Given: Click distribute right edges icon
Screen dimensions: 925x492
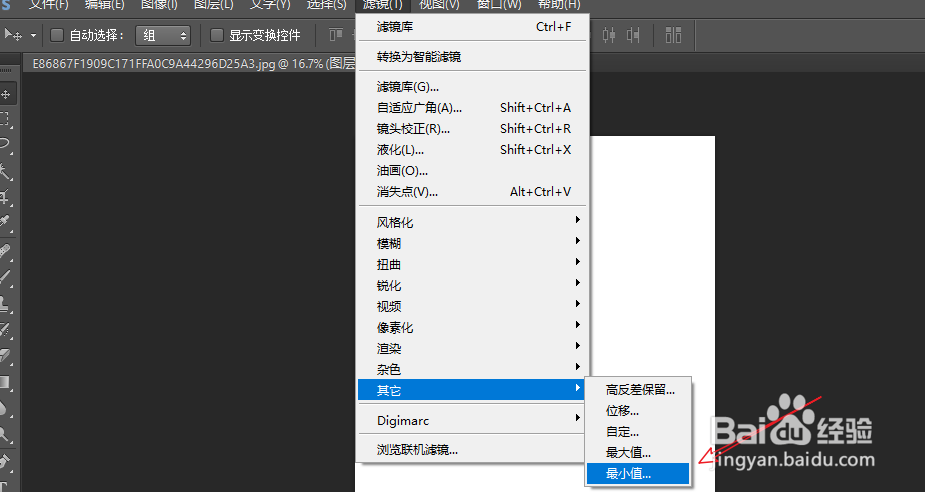Looking at the screenshot, I should point(633,35).
